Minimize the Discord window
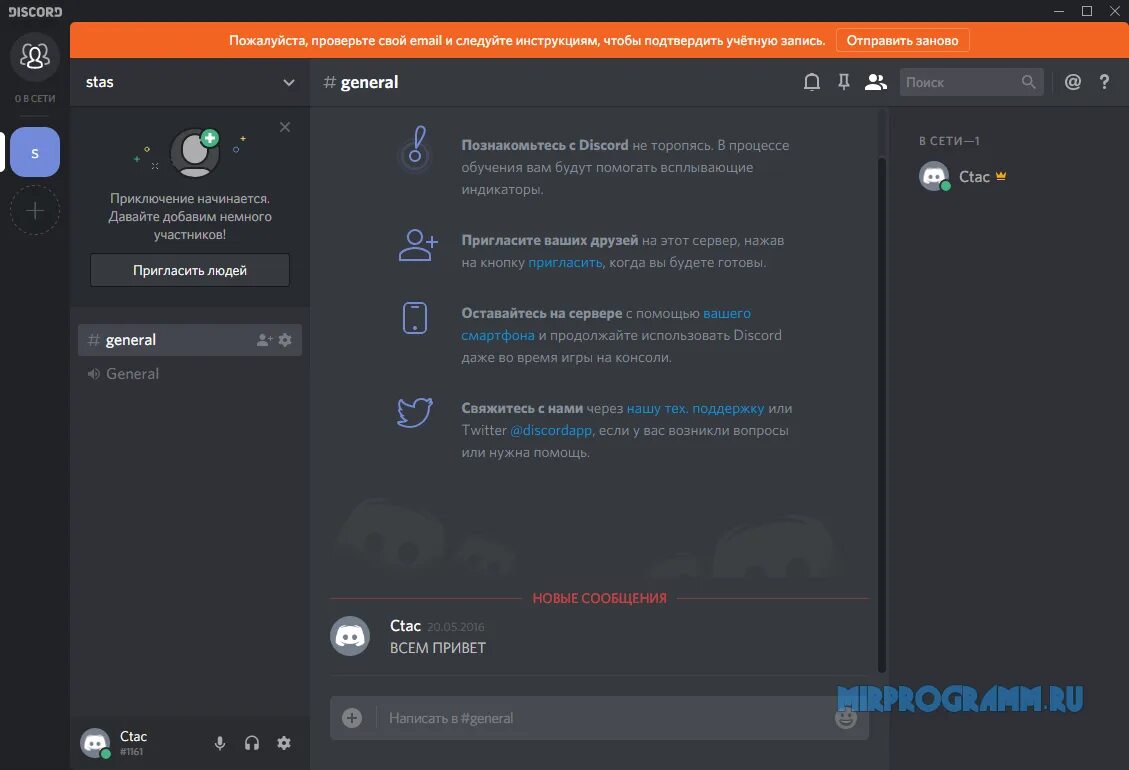Viewport: 1129px width, 770px height. point(1058,11)
